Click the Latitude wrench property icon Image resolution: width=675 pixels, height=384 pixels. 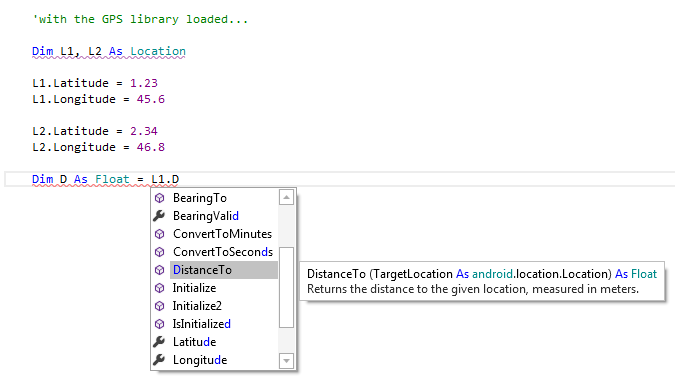tap(159, 342)
